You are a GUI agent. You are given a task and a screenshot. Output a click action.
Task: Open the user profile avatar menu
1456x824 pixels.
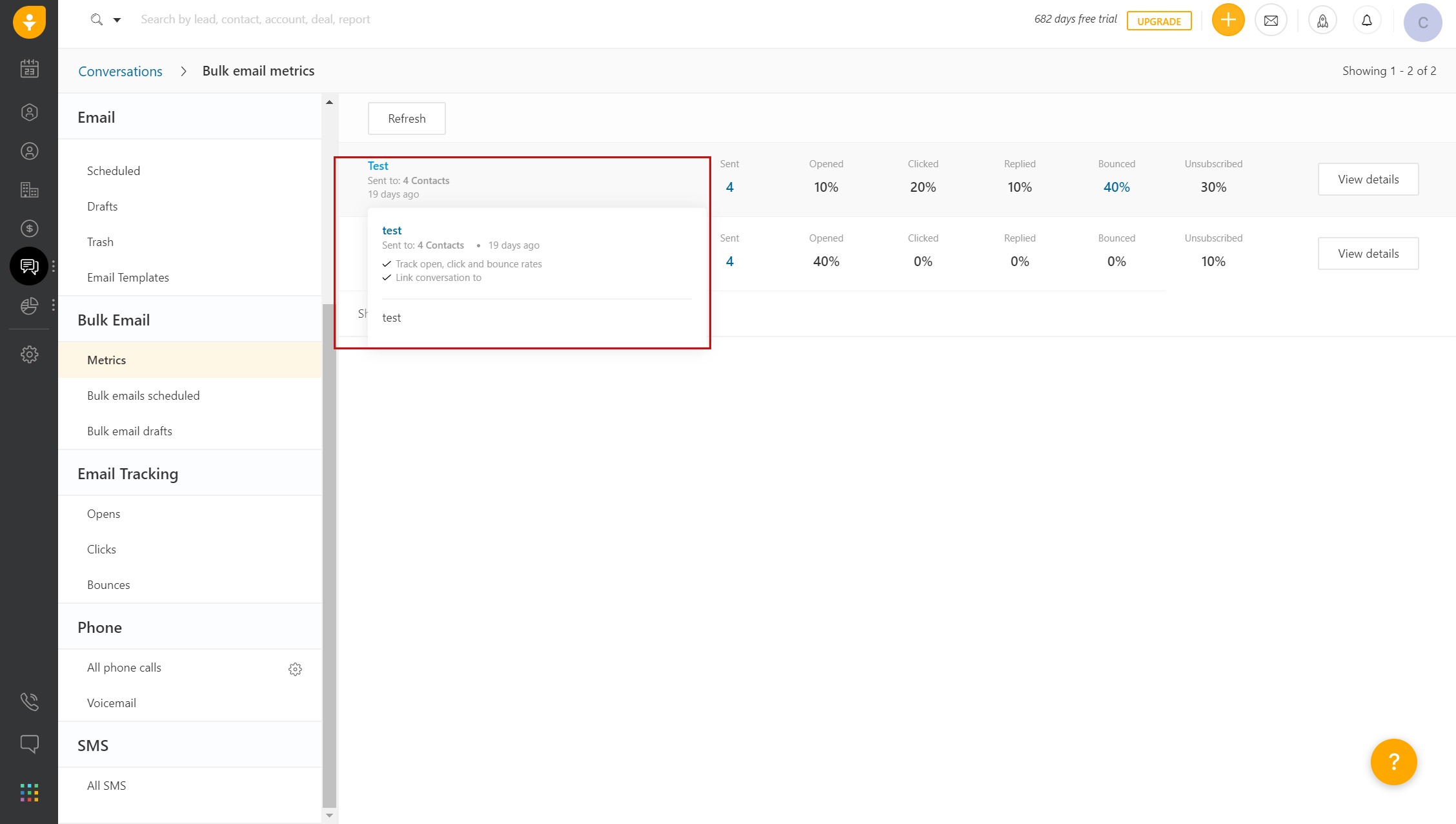pos(1422,23)
